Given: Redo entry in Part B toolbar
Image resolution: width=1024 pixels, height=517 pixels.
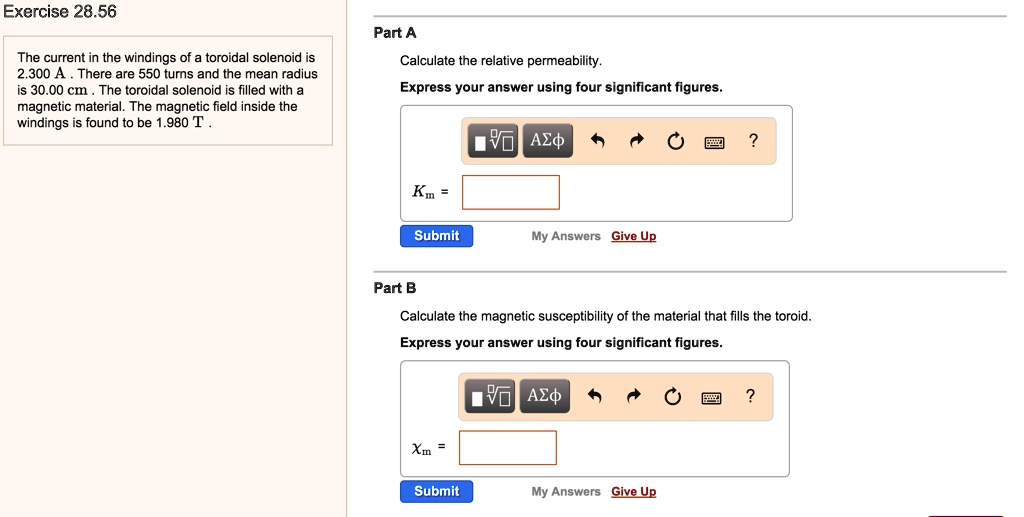Looking at the screenshot, I should pos(633,397).
